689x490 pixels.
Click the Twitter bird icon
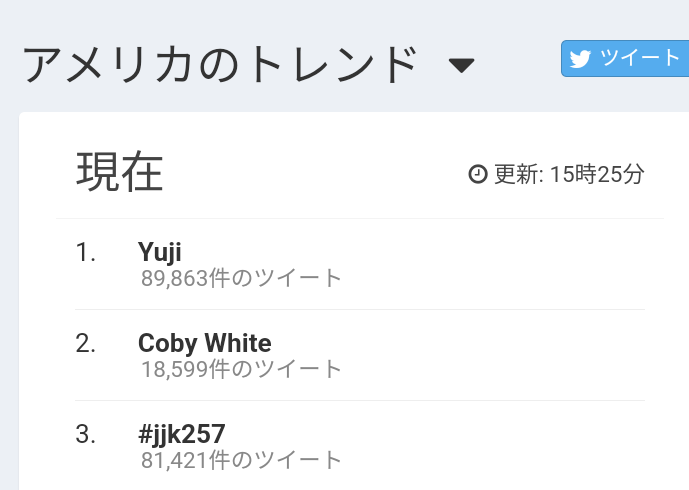click(x=581, y=59)
